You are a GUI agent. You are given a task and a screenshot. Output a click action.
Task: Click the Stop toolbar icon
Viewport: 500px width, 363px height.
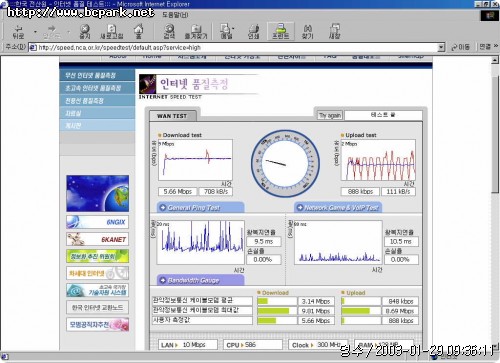(85, 31)
